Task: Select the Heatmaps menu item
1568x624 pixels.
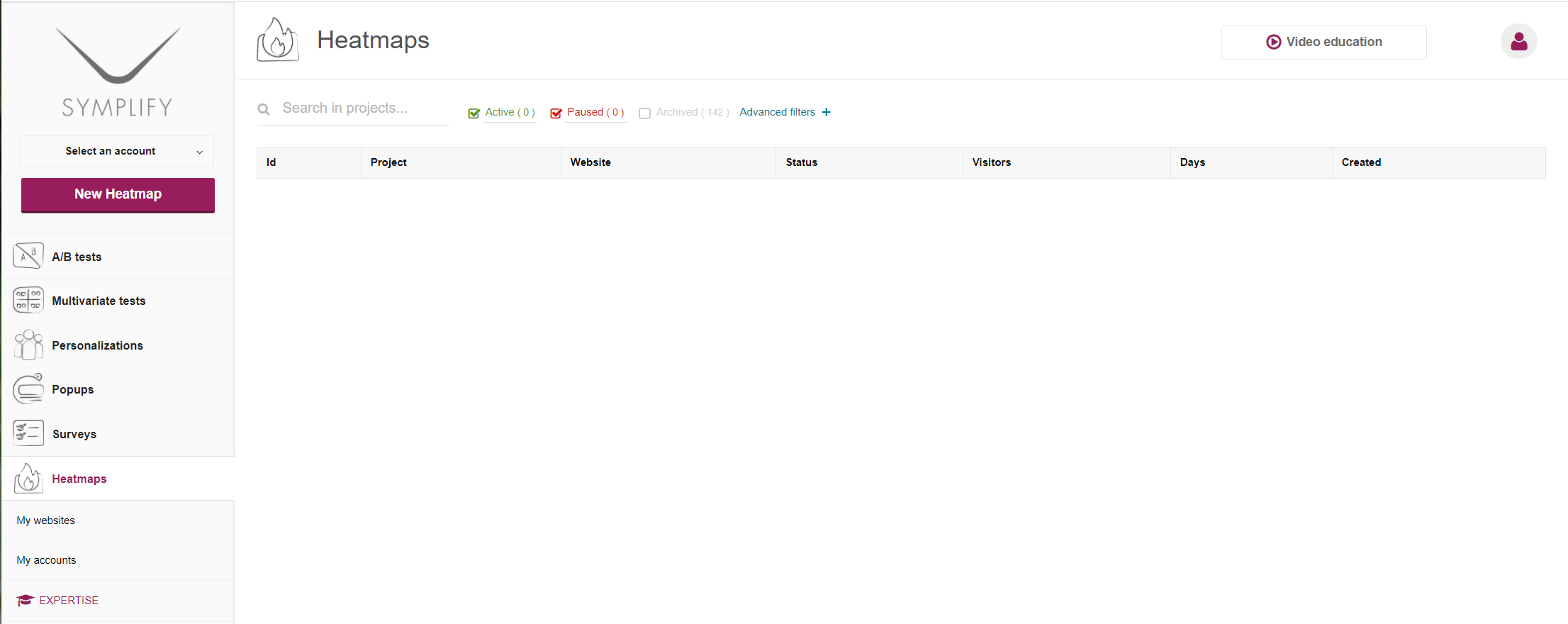Action: [x=79, y=479]
